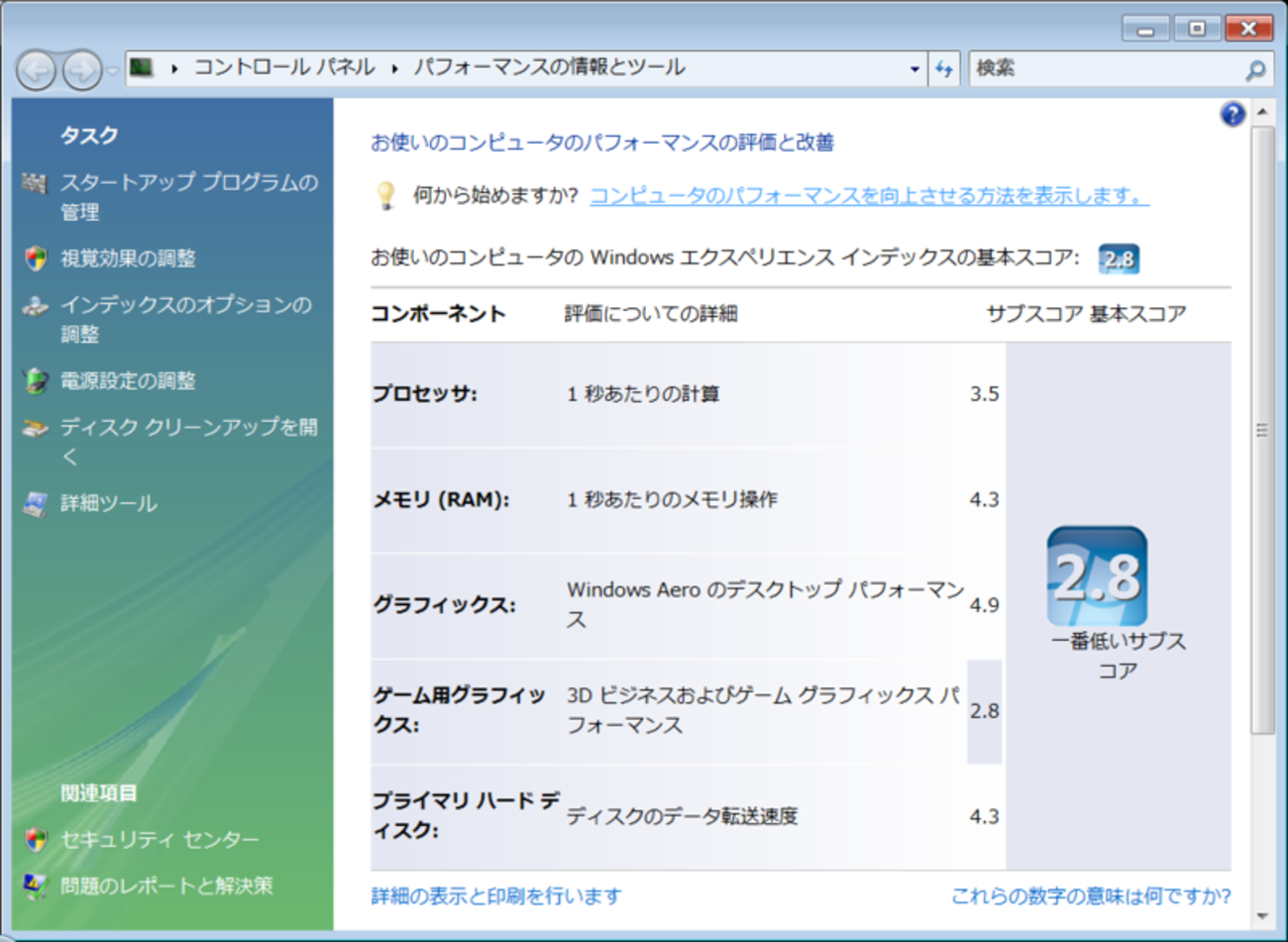Screen dimensions: 1288x942
Task: Open the recent pages dropdown beside Forward
Action: (x=112, y=70)
